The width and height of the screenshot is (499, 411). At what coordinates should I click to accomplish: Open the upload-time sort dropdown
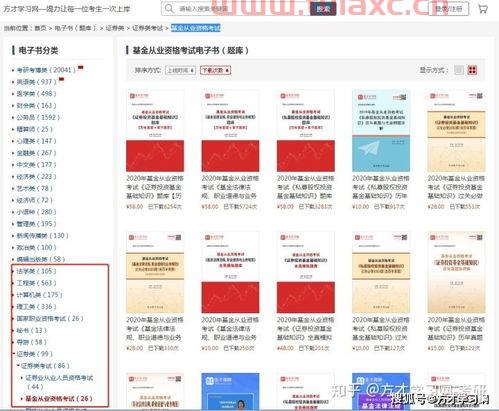pos(180,70)
